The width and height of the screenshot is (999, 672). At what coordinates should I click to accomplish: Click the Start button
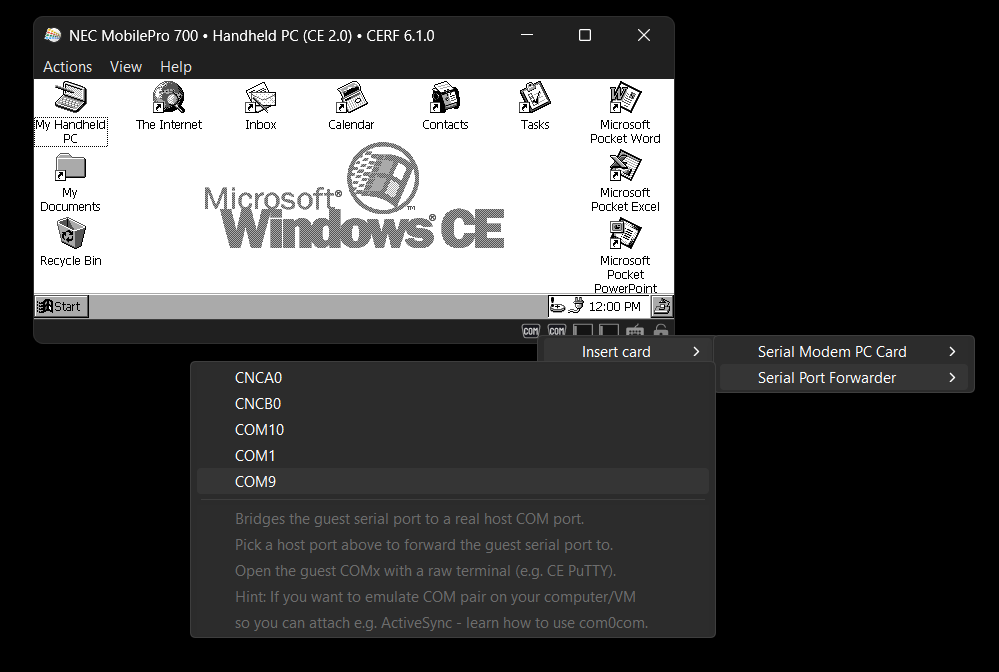pos(61,306)
